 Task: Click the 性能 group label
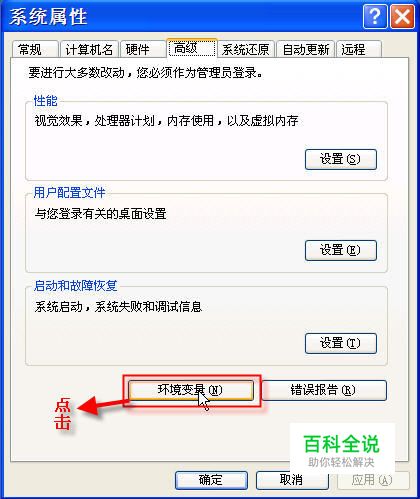click(x=45, y=101)
